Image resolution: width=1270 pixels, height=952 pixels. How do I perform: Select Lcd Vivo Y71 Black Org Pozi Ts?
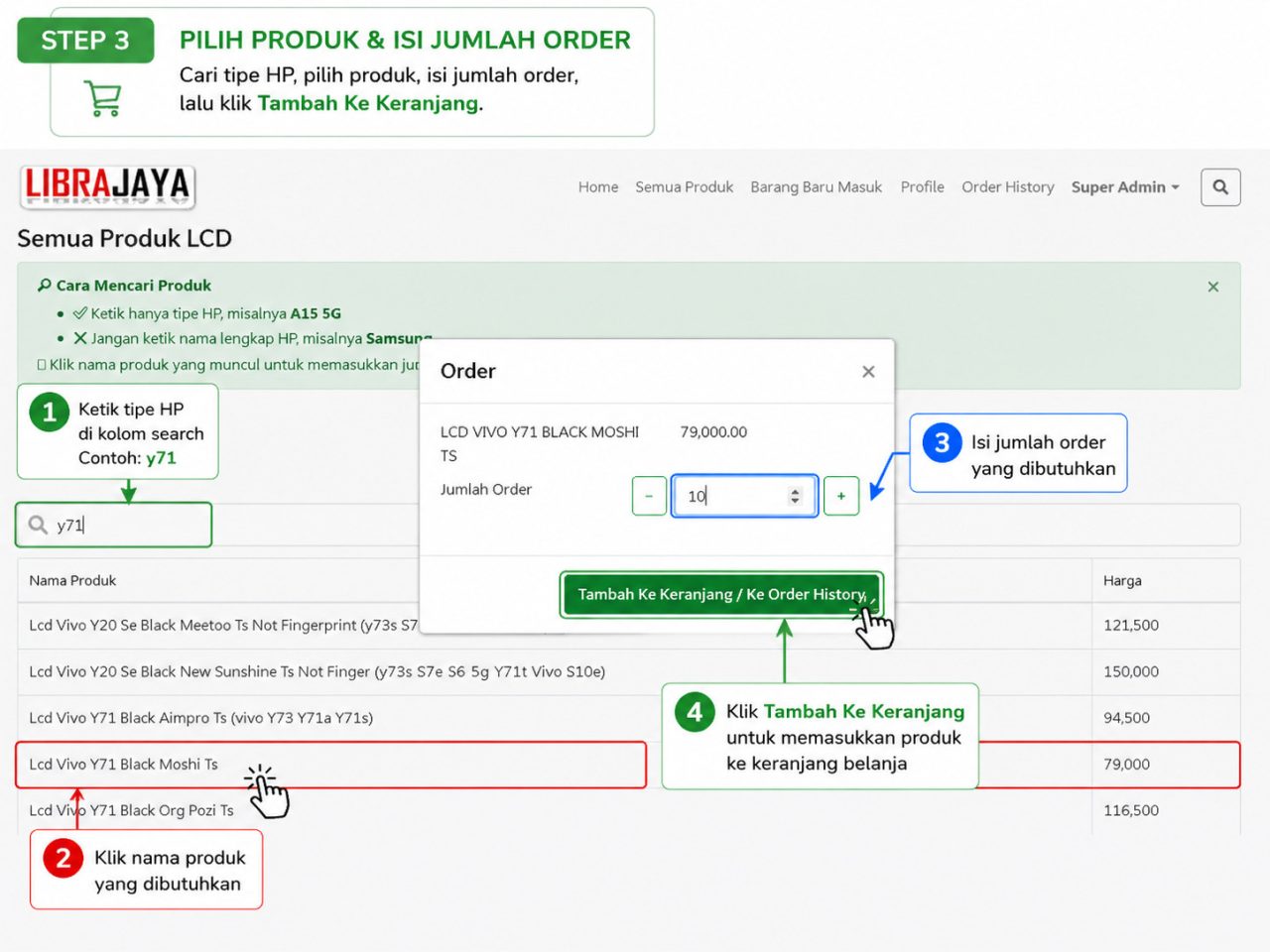pos(131,810)
